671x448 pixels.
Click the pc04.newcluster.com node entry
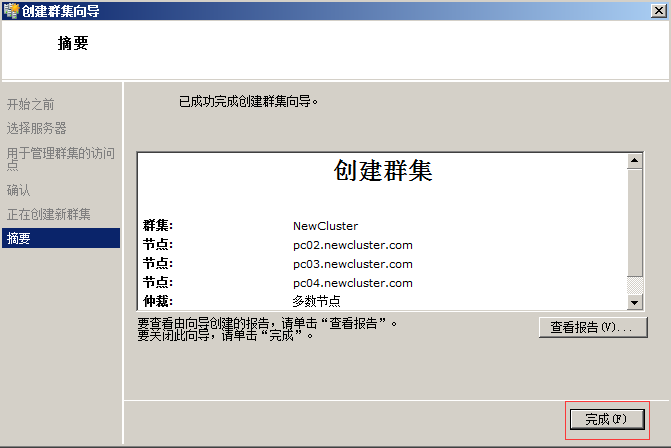tap(352, 283)
